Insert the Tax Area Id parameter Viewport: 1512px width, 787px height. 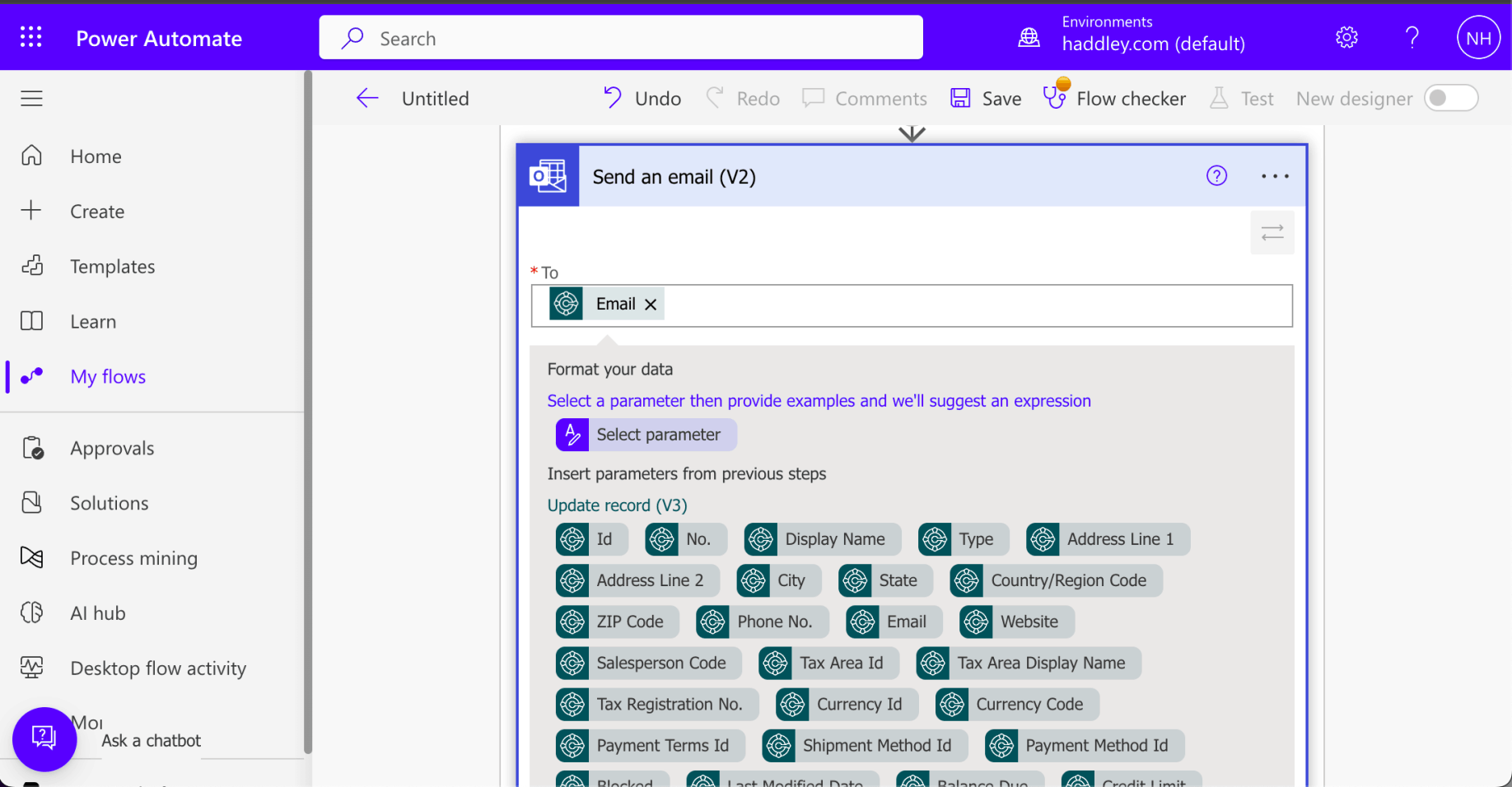tap(829, 663)
